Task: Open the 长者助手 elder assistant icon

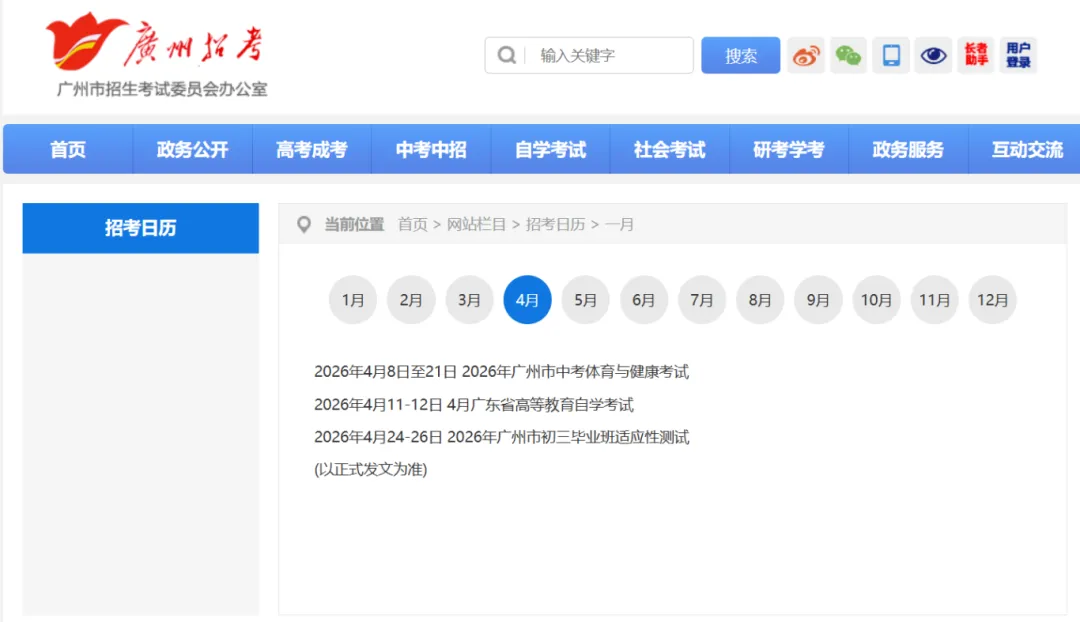Action: [x=975, y=56]
